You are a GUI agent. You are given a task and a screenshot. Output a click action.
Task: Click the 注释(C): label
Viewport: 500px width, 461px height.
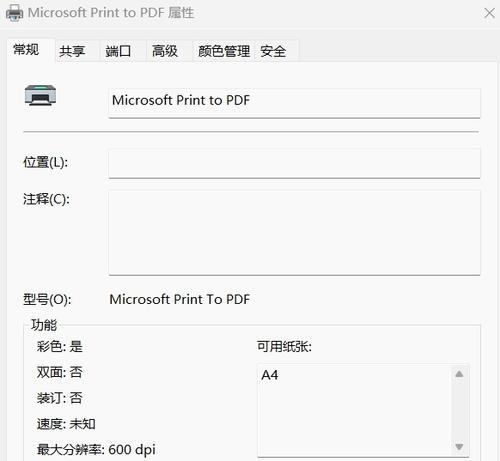pos(46,199)
